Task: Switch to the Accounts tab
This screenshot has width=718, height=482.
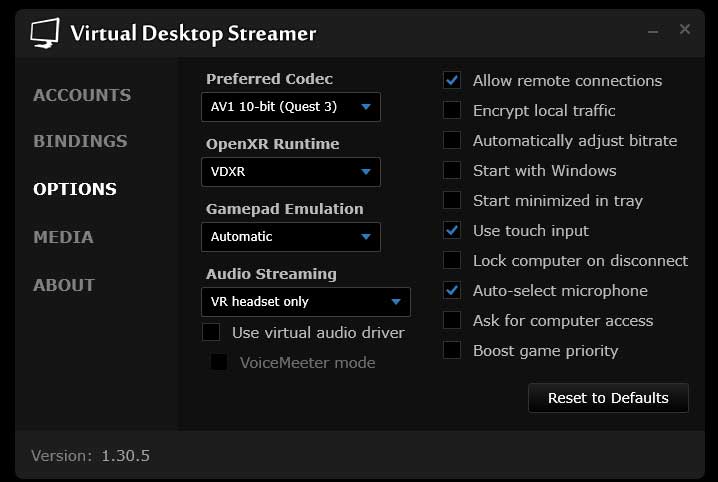Action: coord(82,95)
